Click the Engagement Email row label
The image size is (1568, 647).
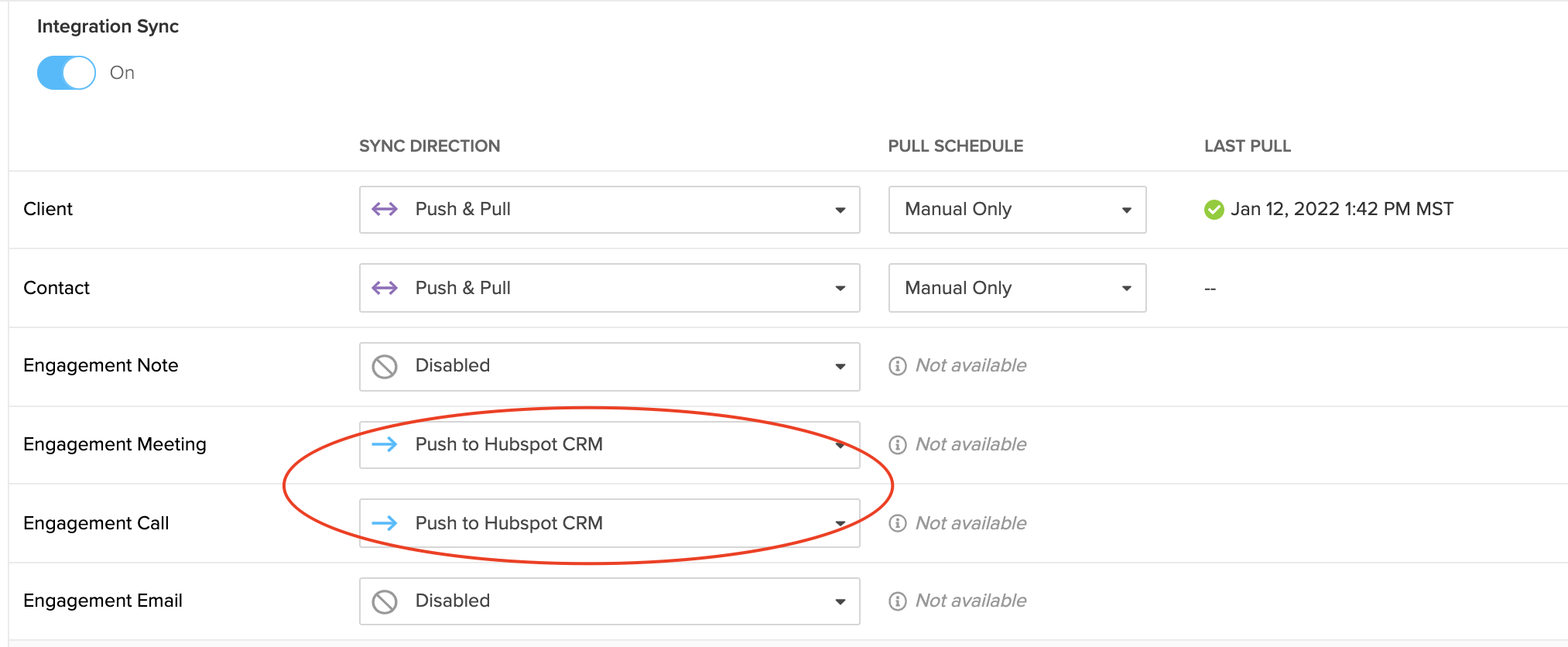103,601
